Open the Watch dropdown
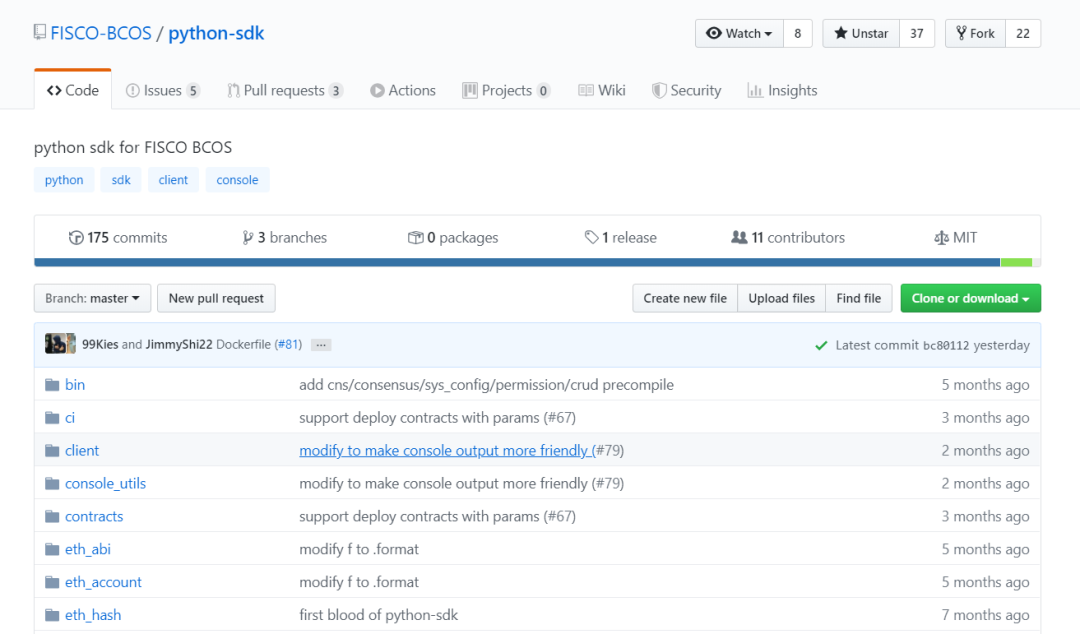1080x634 pixels. point(739,33)
